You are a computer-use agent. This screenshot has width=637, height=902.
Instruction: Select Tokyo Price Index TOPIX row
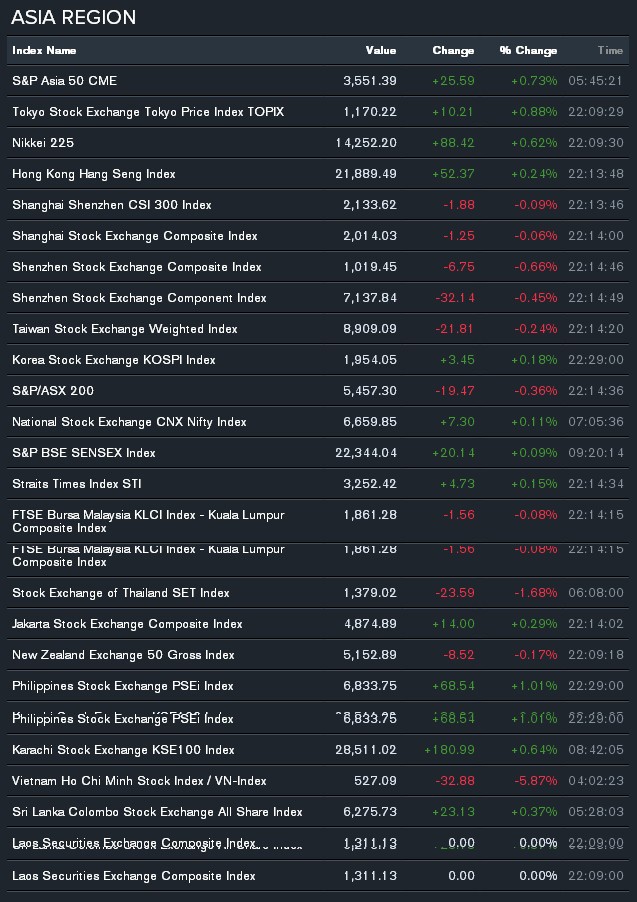tap(148, 112)
